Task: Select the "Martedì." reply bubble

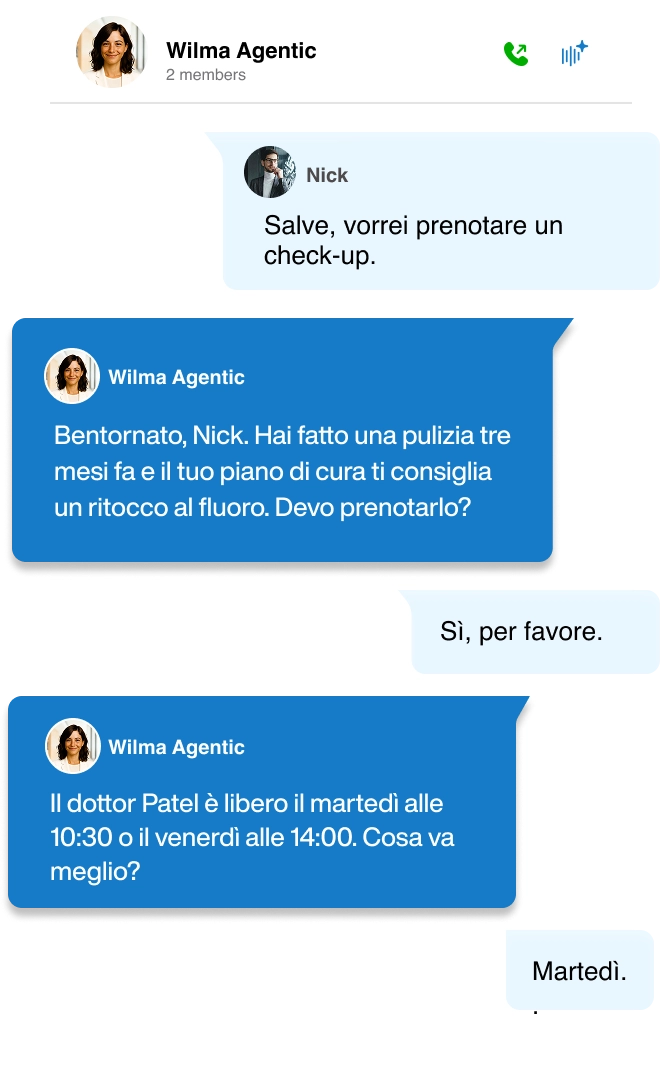Action: tap(579, 970)
